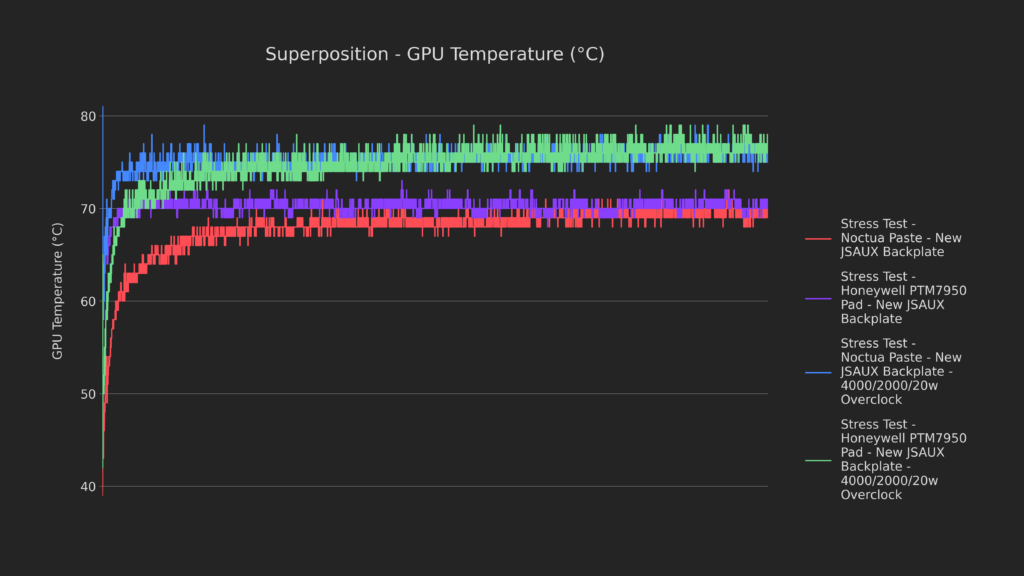This screenshot has height=576, width=1024.
Task: Select the vertical GPU Temperature (°C) axis title
Action: point(58,291)
